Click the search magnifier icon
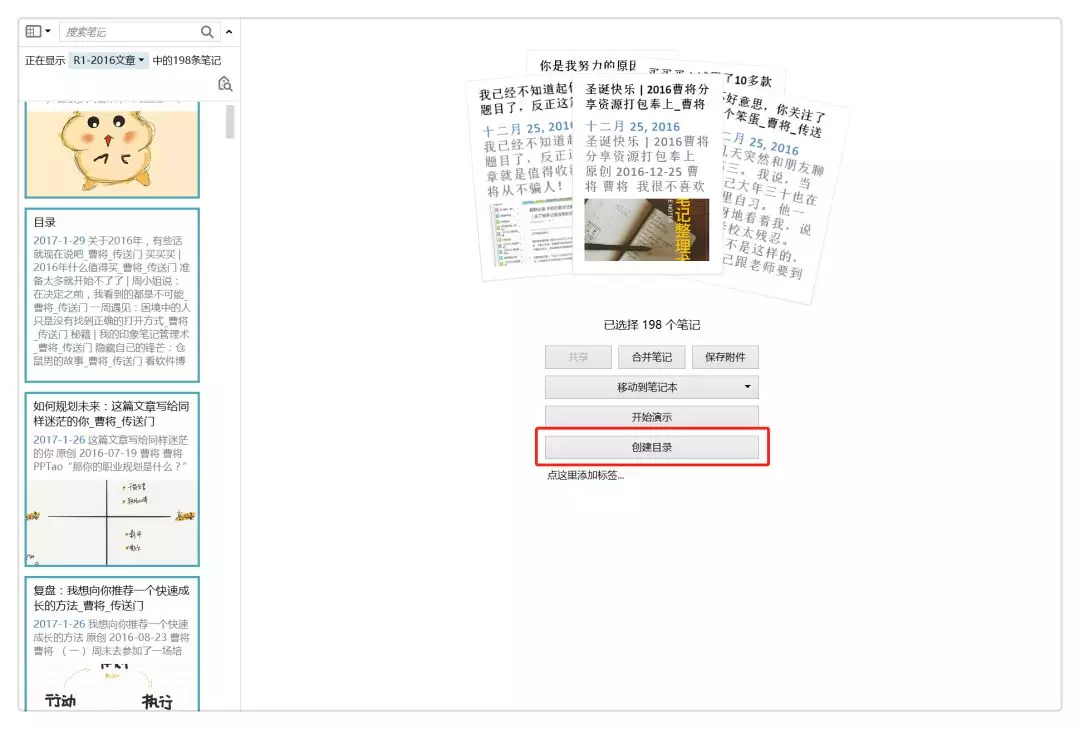The image size is (1080, 729). click(x=207, y=32)
